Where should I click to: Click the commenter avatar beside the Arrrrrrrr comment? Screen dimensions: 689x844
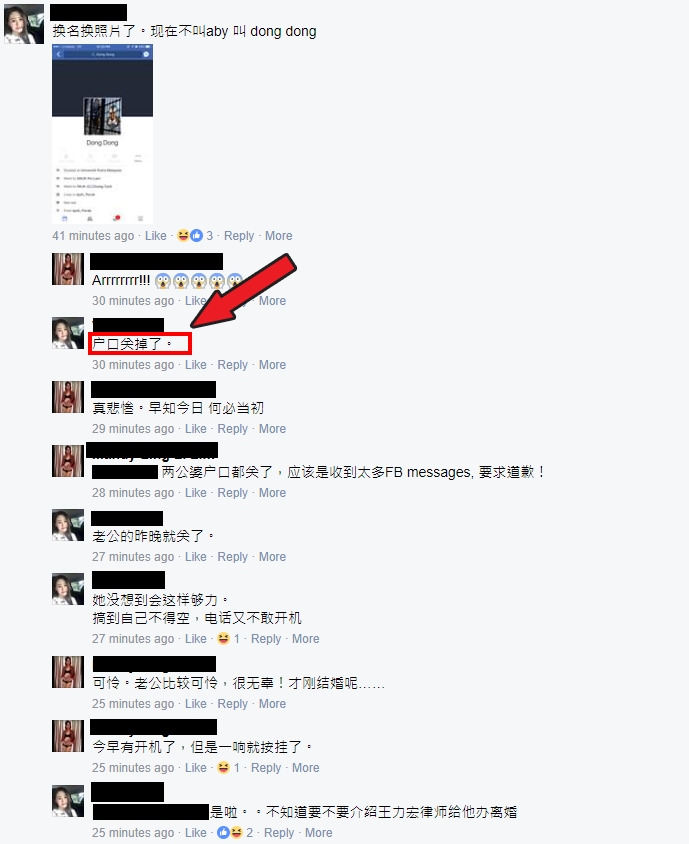click(x=68, y=269)
